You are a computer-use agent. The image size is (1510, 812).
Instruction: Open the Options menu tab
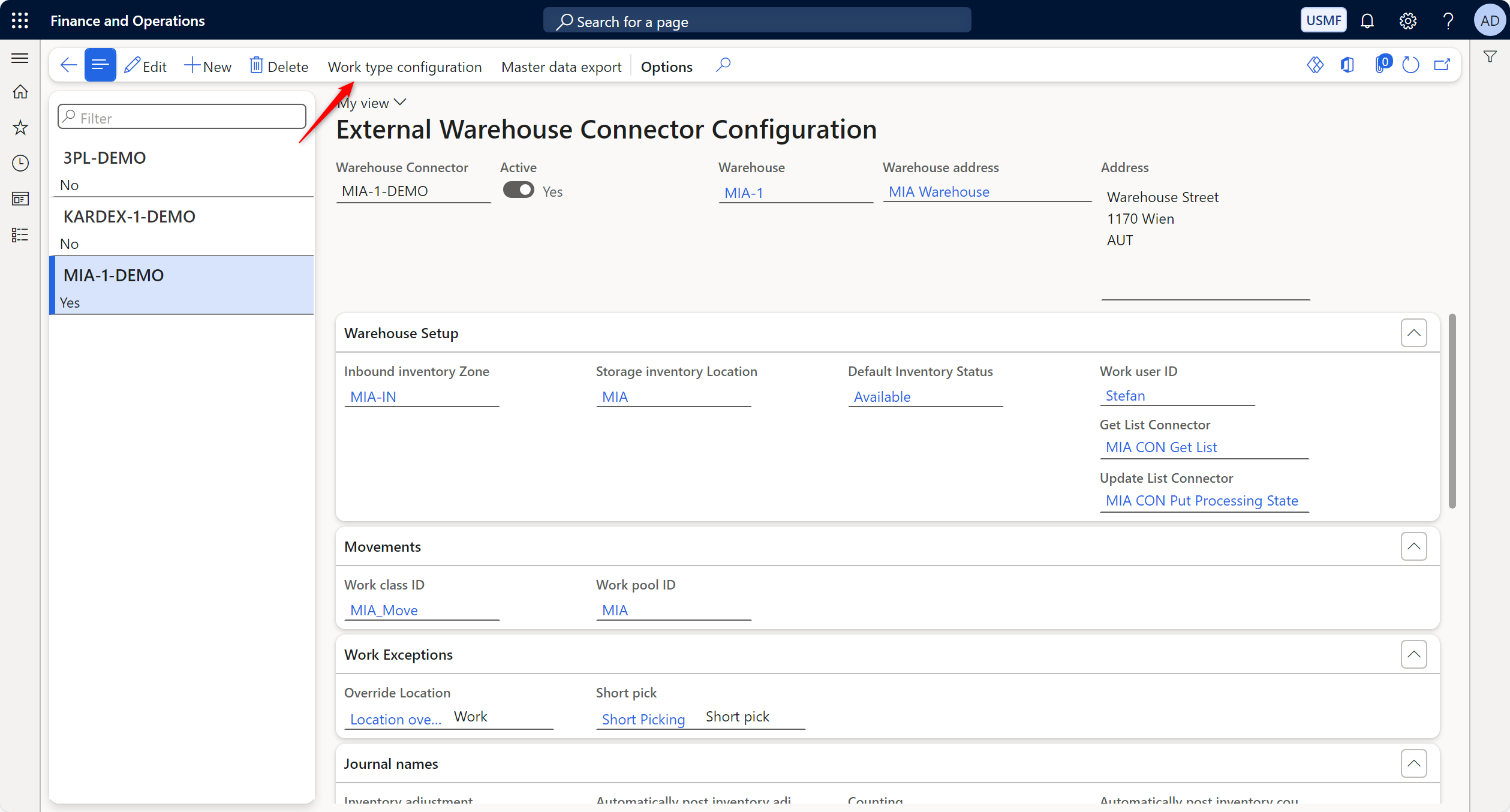[x=666, y=67]
